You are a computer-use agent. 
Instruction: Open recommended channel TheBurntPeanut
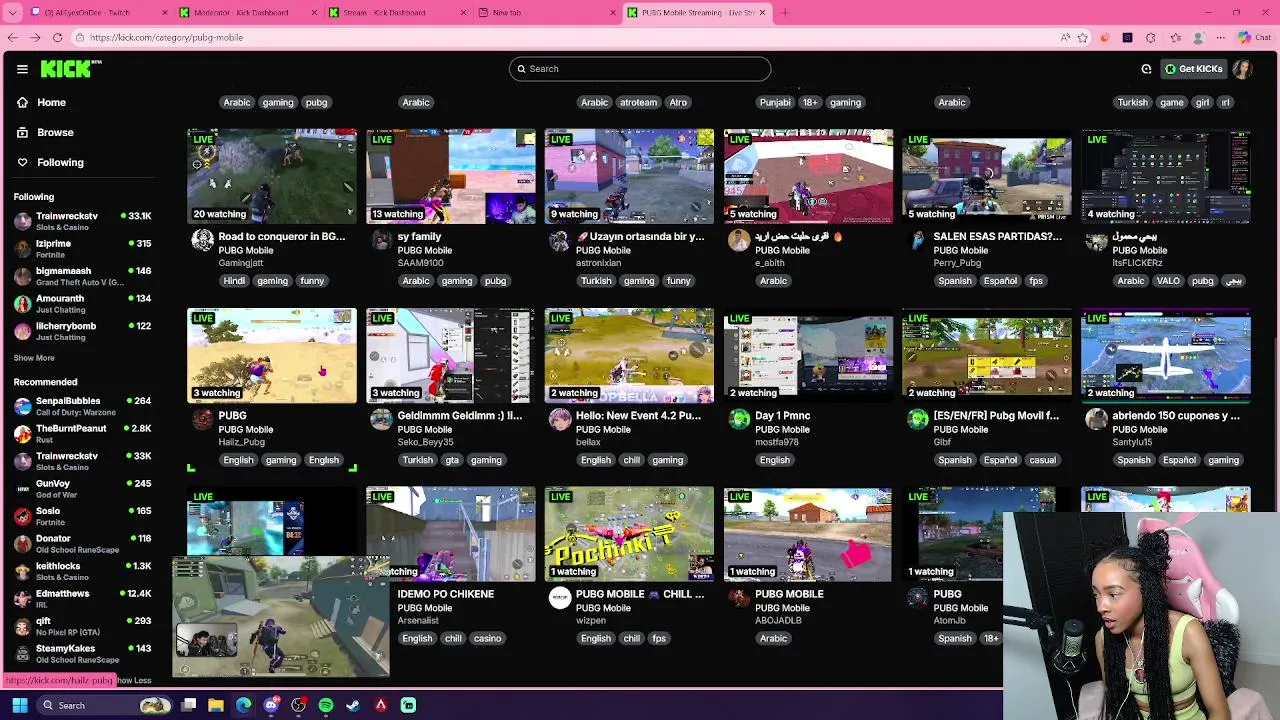click(80, 433)
